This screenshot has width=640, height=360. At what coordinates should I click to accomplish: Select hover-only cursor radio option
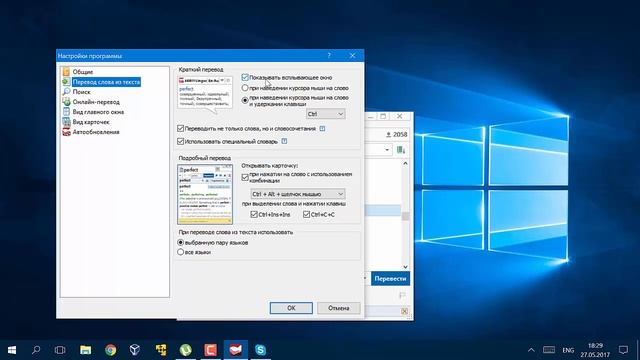(245, 88)
